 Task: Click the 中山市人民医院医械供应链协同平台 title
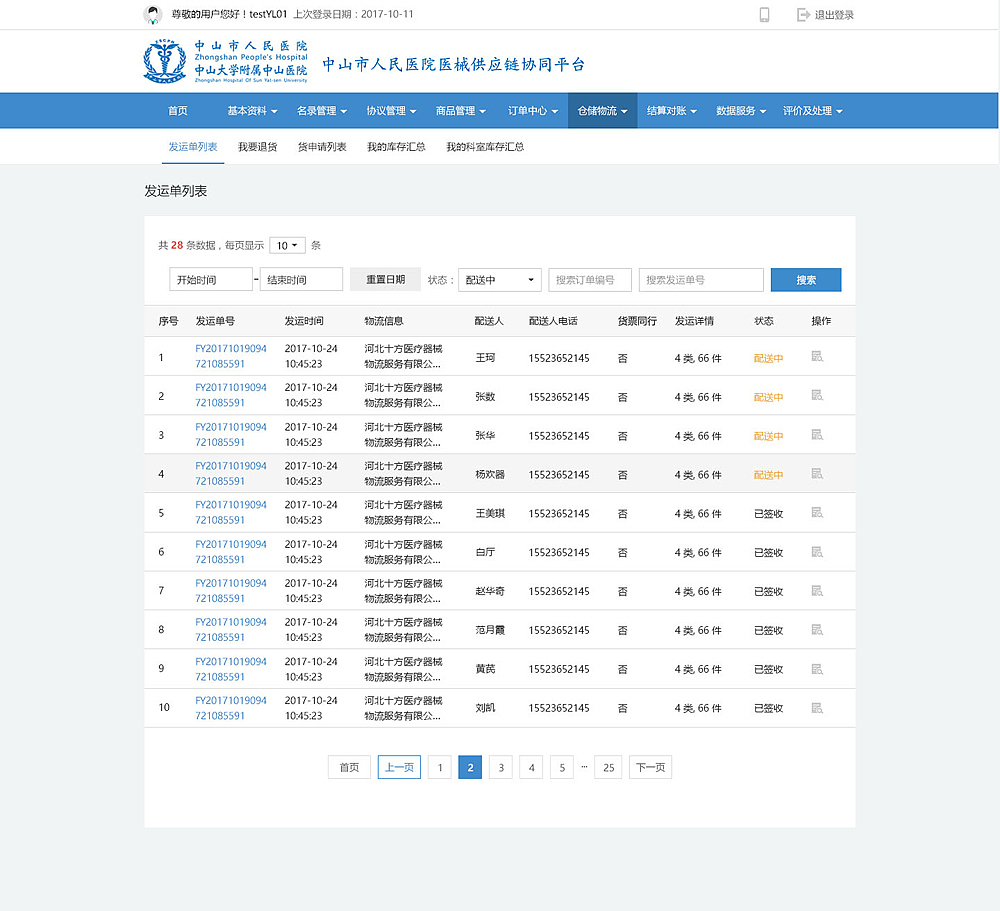[453, 64]
